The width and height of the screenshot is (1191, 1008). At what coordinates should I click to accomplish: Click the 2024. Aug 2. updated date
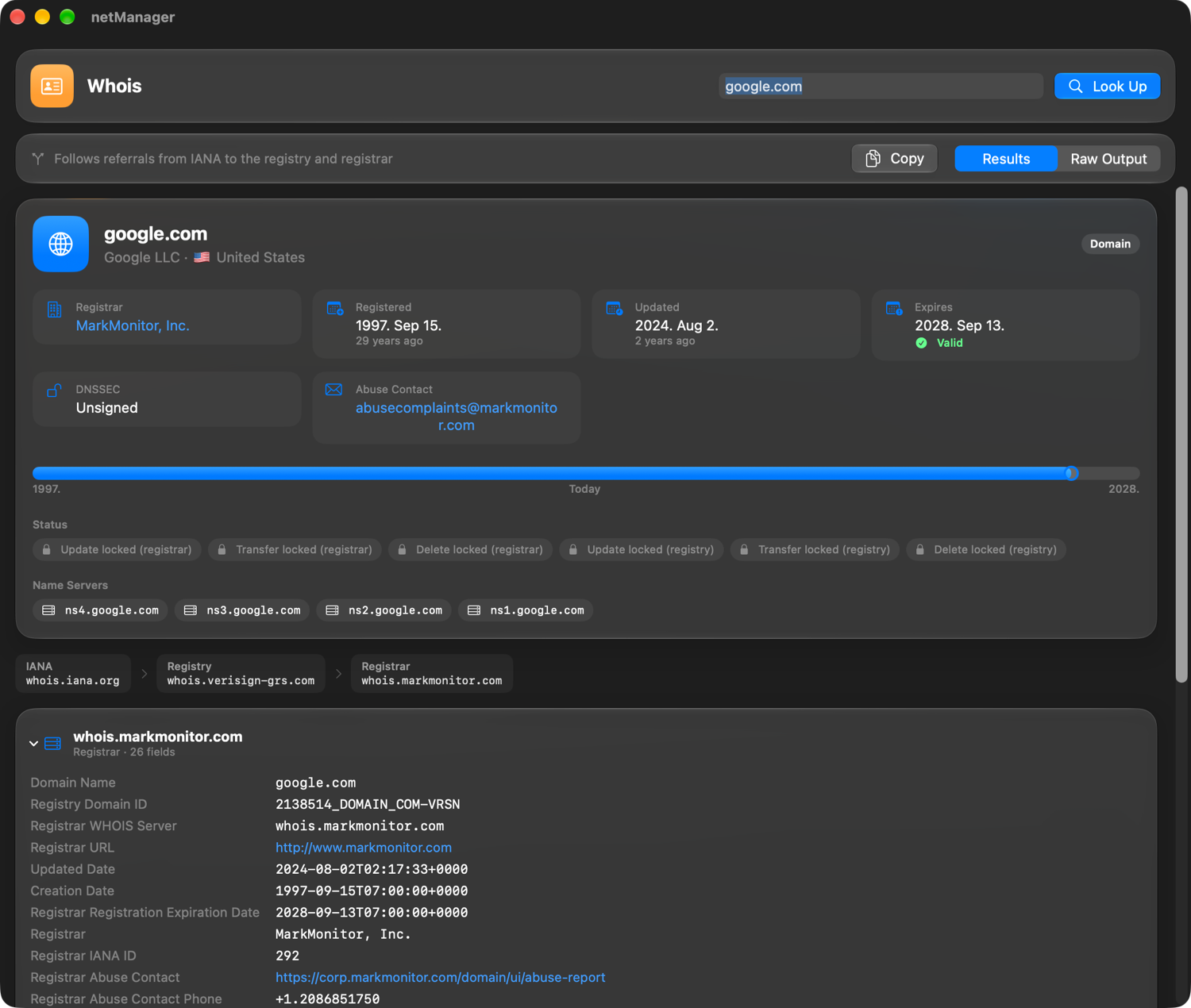point(676,325)
